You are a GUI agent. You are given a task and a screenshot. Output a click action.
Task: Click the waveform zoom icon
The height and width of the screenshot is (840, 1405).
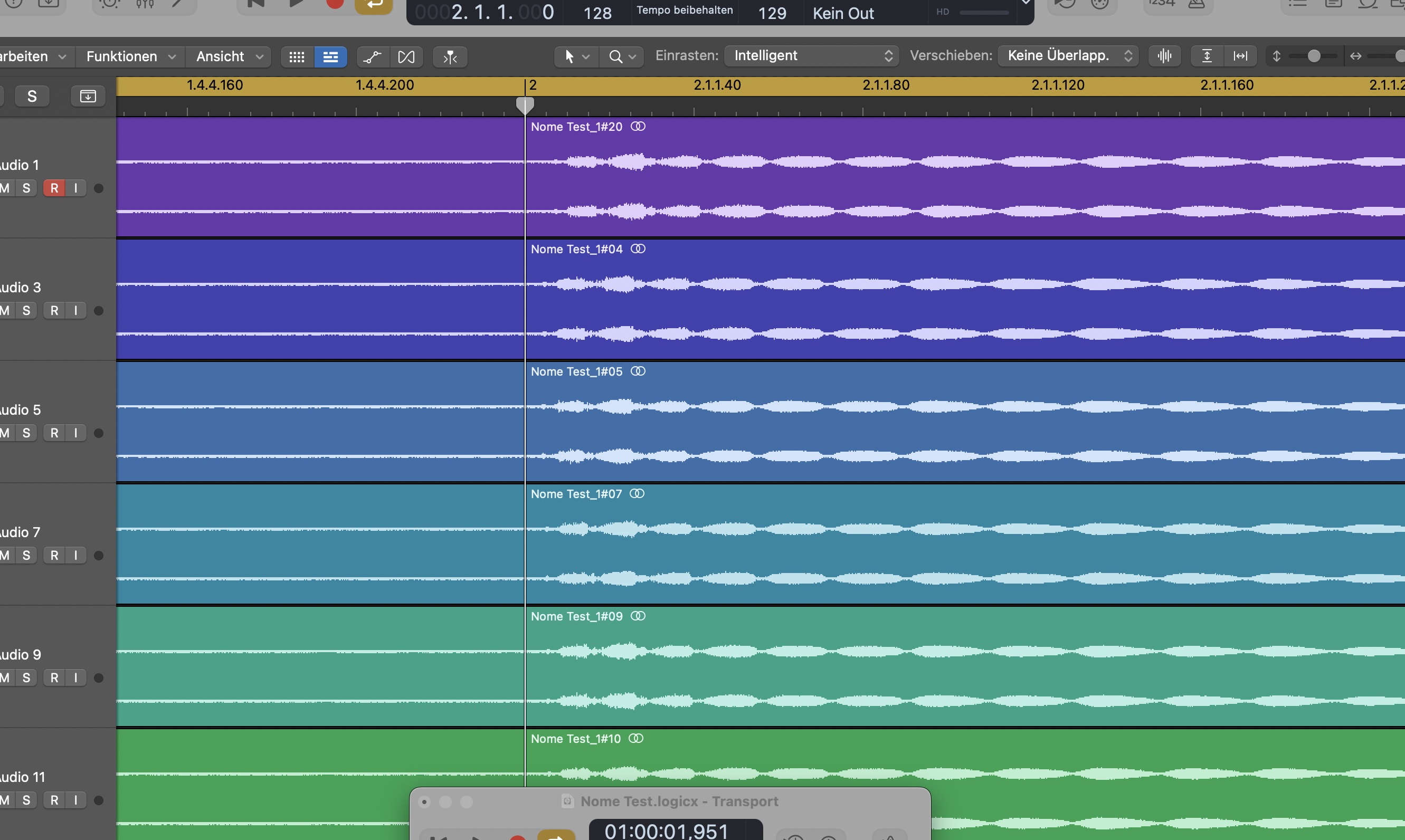point(1164,55)
